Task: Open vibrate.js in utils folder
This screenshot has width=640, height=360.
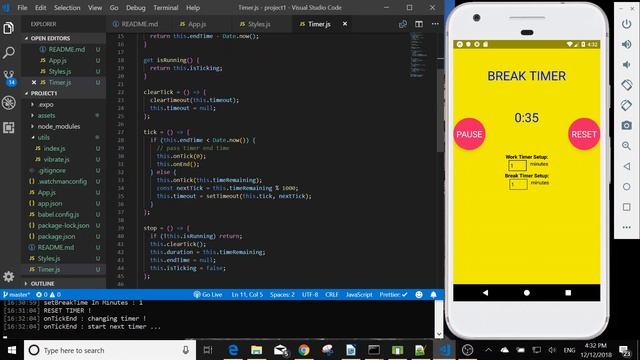Action: (64, 160)
